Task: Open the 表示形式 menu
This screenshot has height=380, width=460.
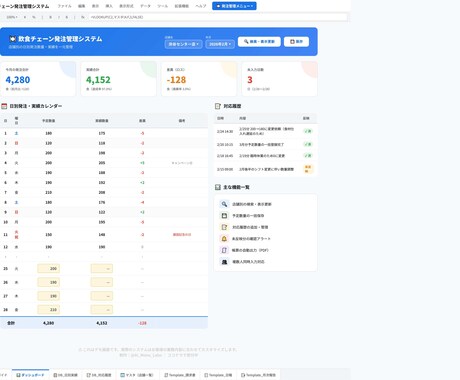Action: pos(126,6)
